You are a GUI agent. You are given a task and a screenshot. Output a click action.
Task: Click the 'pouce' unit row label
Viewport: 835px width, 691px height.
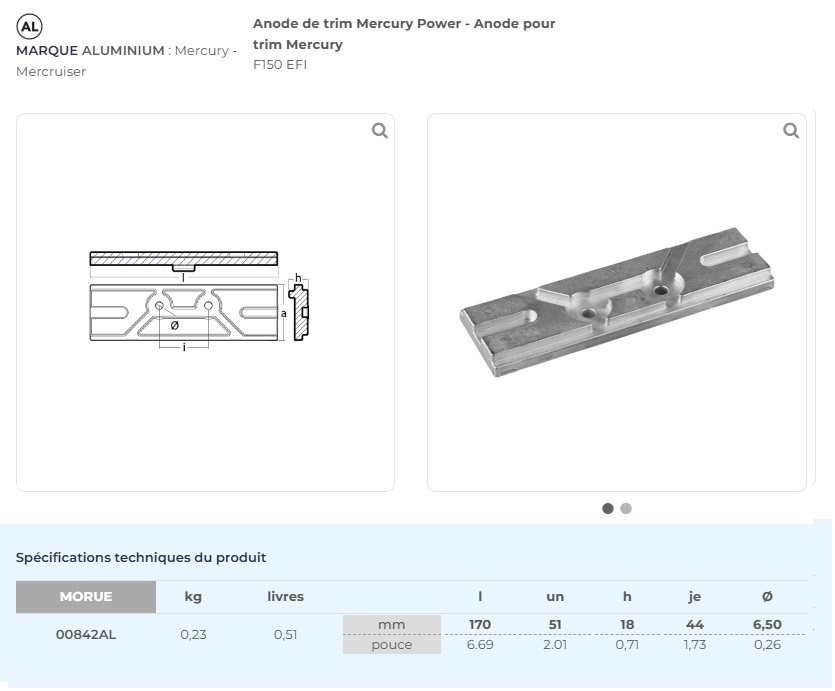pyautogui.click(x=392, y=644)
